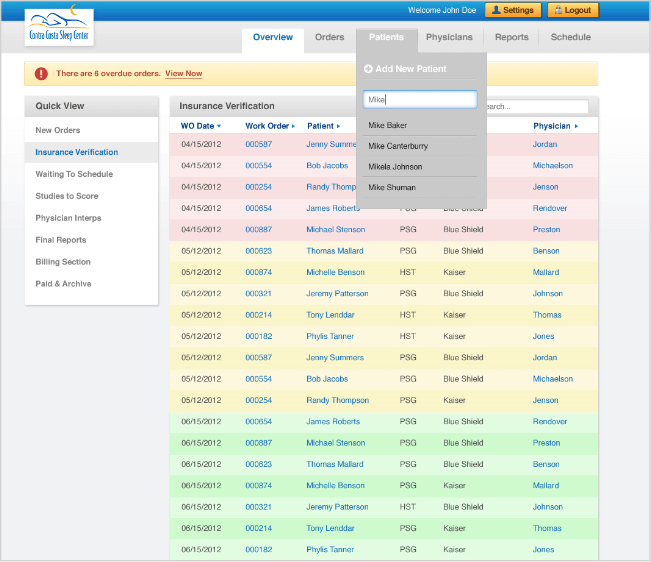Sort by WO Date column

pos(200,126)
